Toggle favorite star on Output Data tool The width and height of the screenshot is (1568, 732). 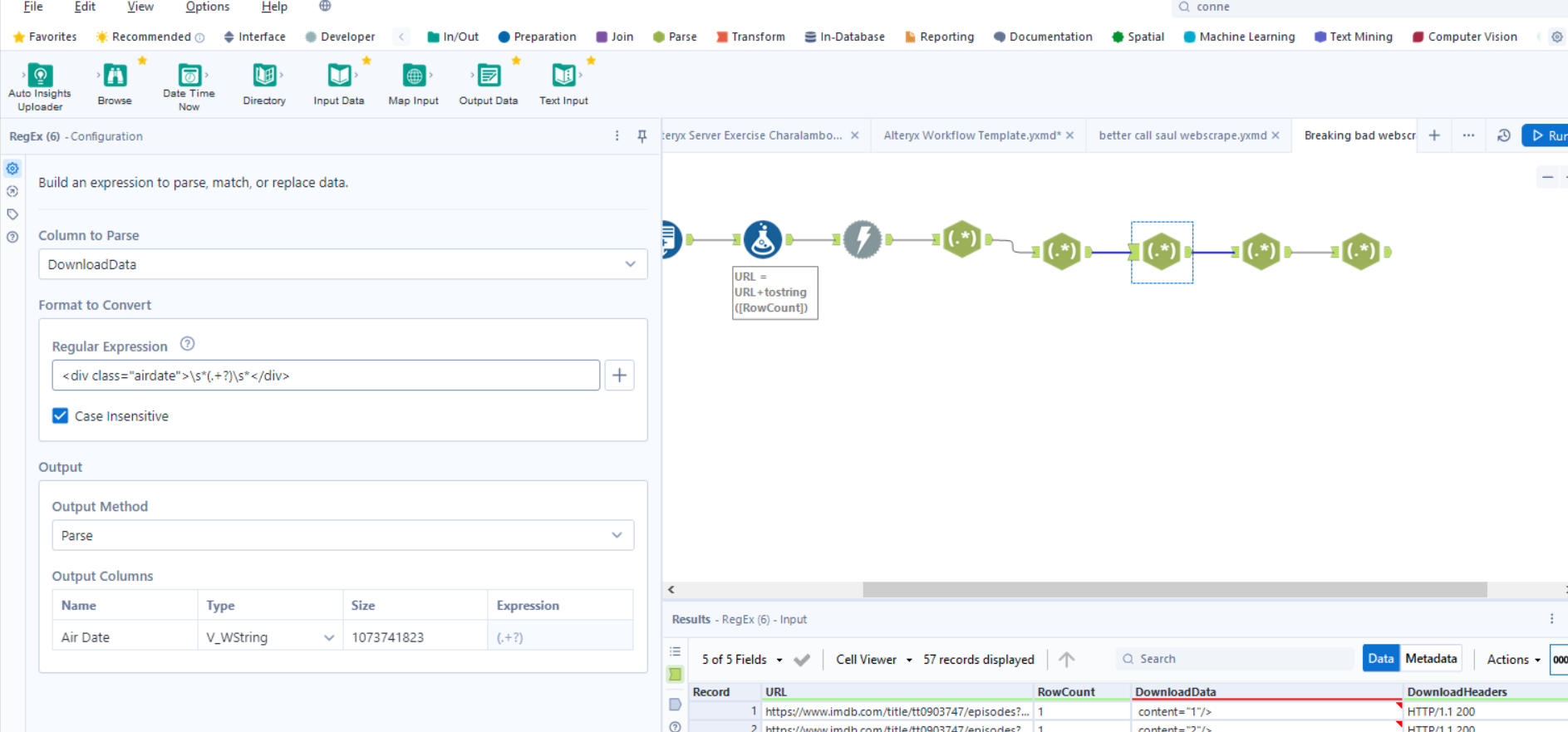(x=516, y=61)
